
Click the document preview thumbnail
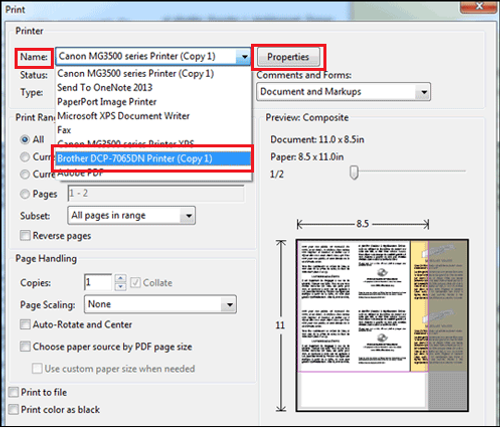pyautogui.click(x=382, y=325)
